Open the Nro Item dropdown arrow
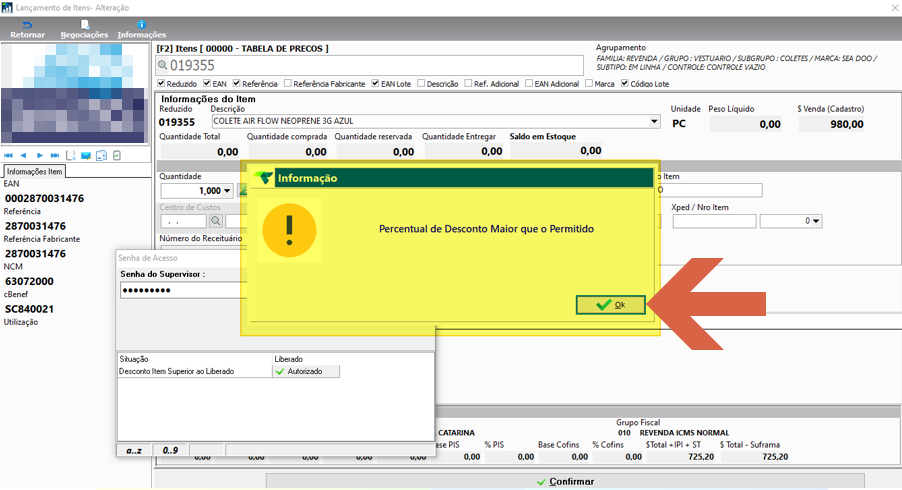 tap(816, 221)
